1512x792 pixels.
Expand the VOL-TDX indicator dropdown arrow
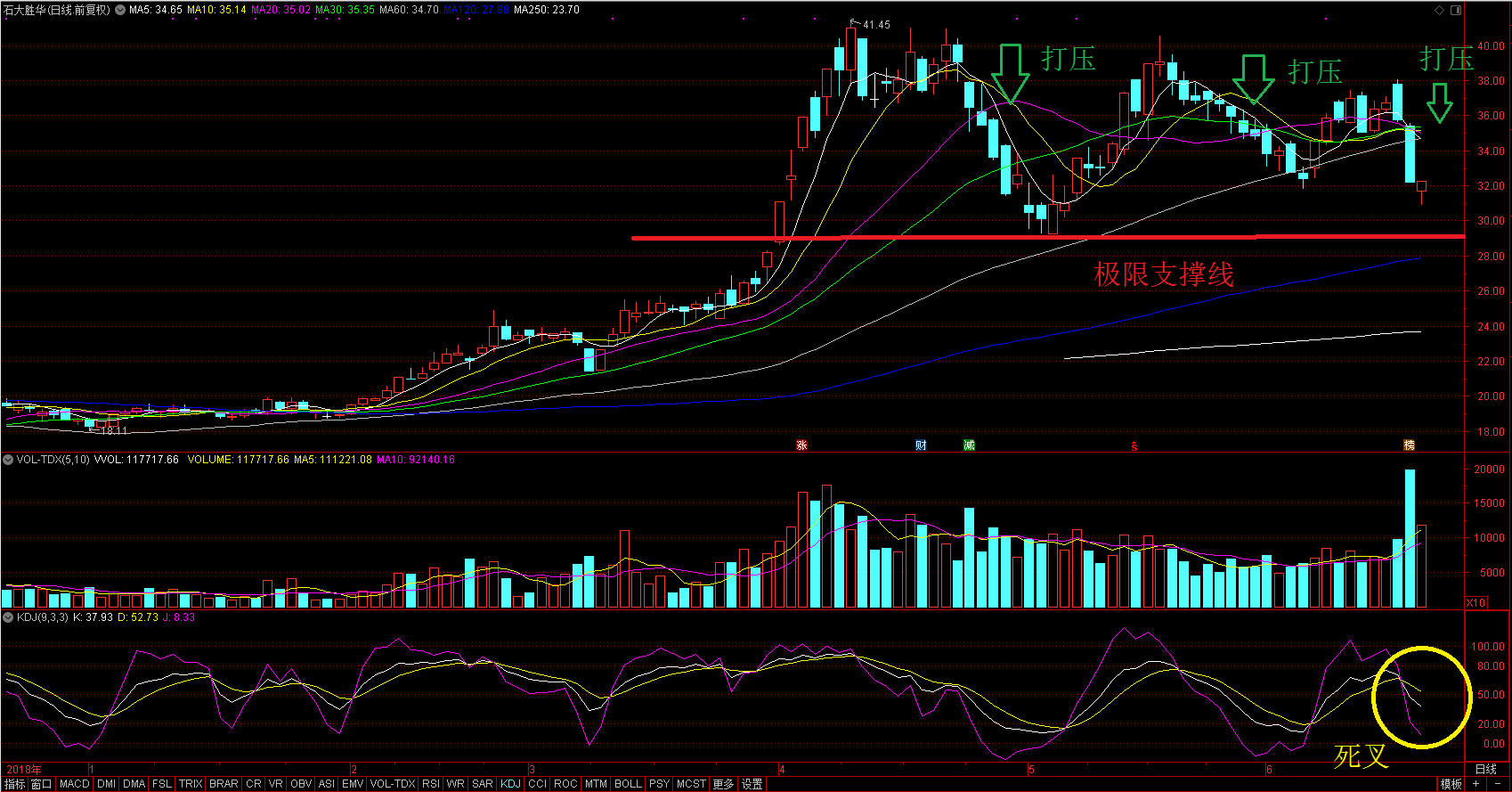point(8,460)
